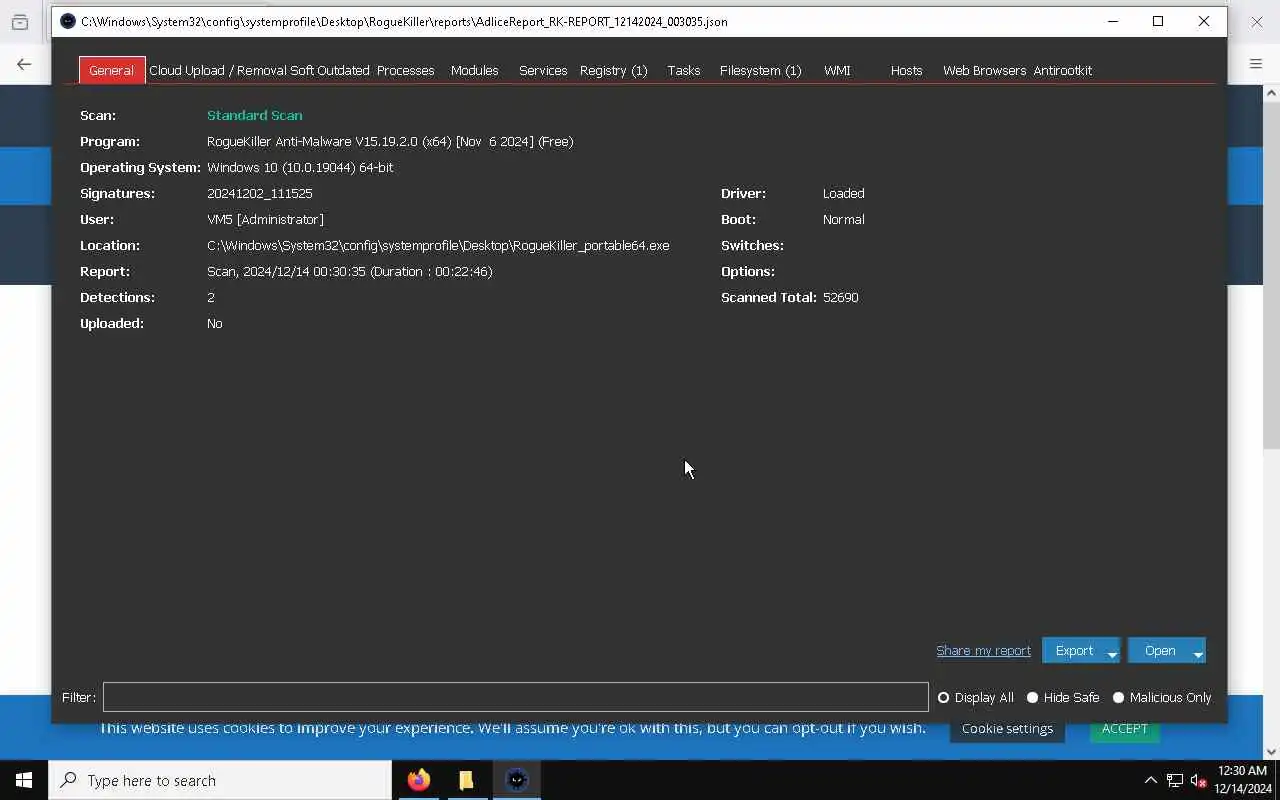
Task: Open the Cloud Upload / Removal tab
Action: click(x=218, y=70)
